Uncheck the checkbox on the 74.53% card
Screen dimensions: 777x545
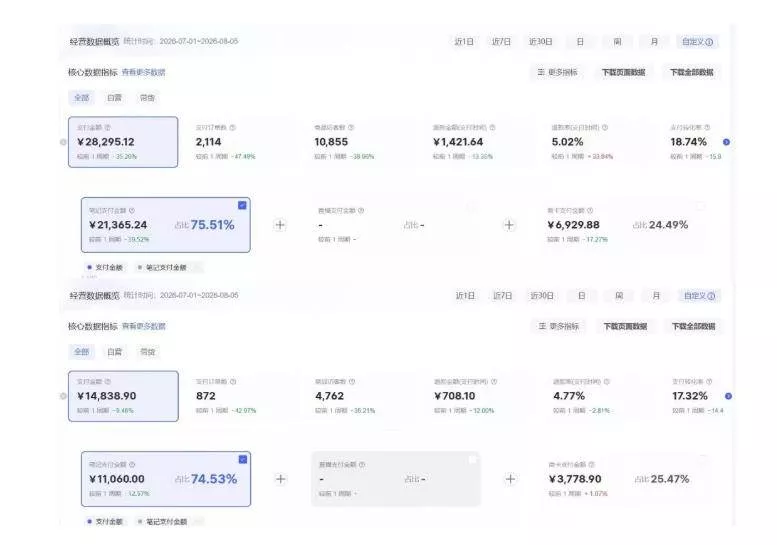click(243, 459)
